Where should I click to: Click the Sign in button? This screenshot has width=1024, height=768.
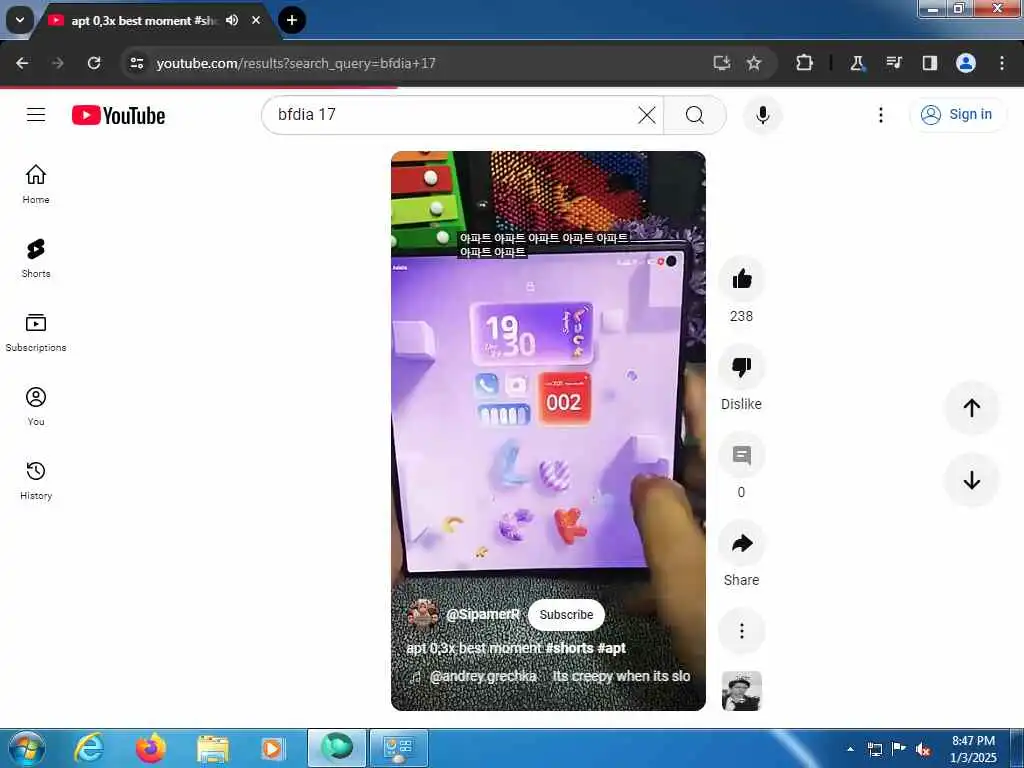click(957, 115)
